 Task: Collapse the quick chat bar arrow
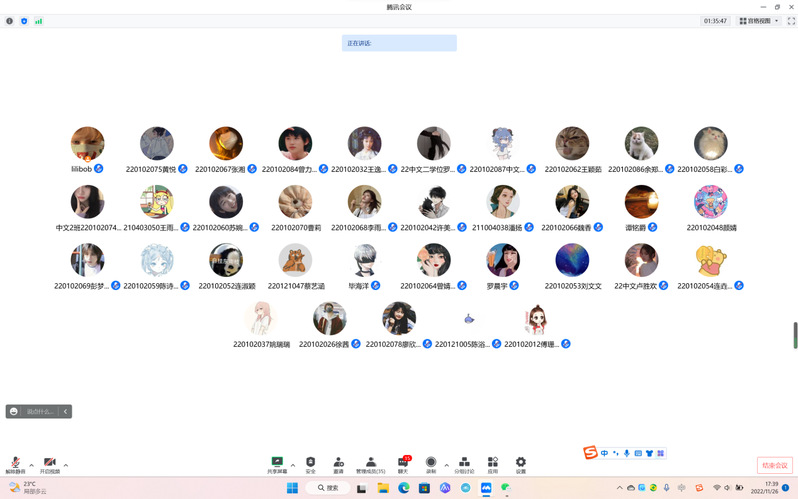point(66,411)
